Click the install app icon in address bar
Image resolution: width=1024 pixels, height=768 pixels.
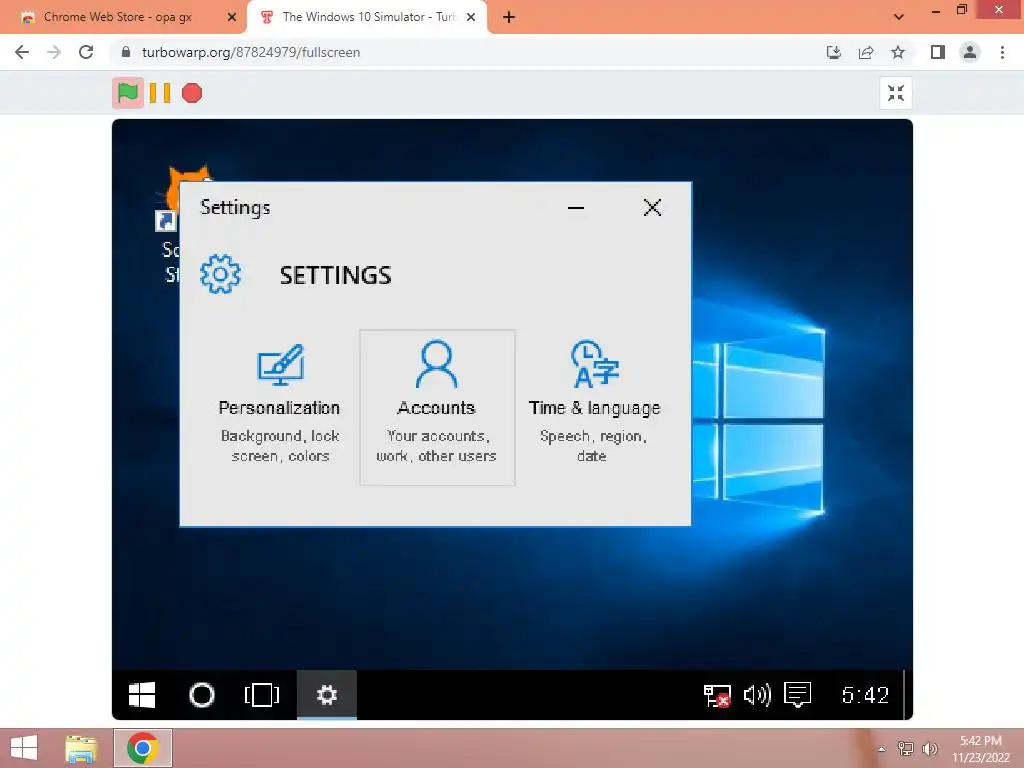point(834,52)
